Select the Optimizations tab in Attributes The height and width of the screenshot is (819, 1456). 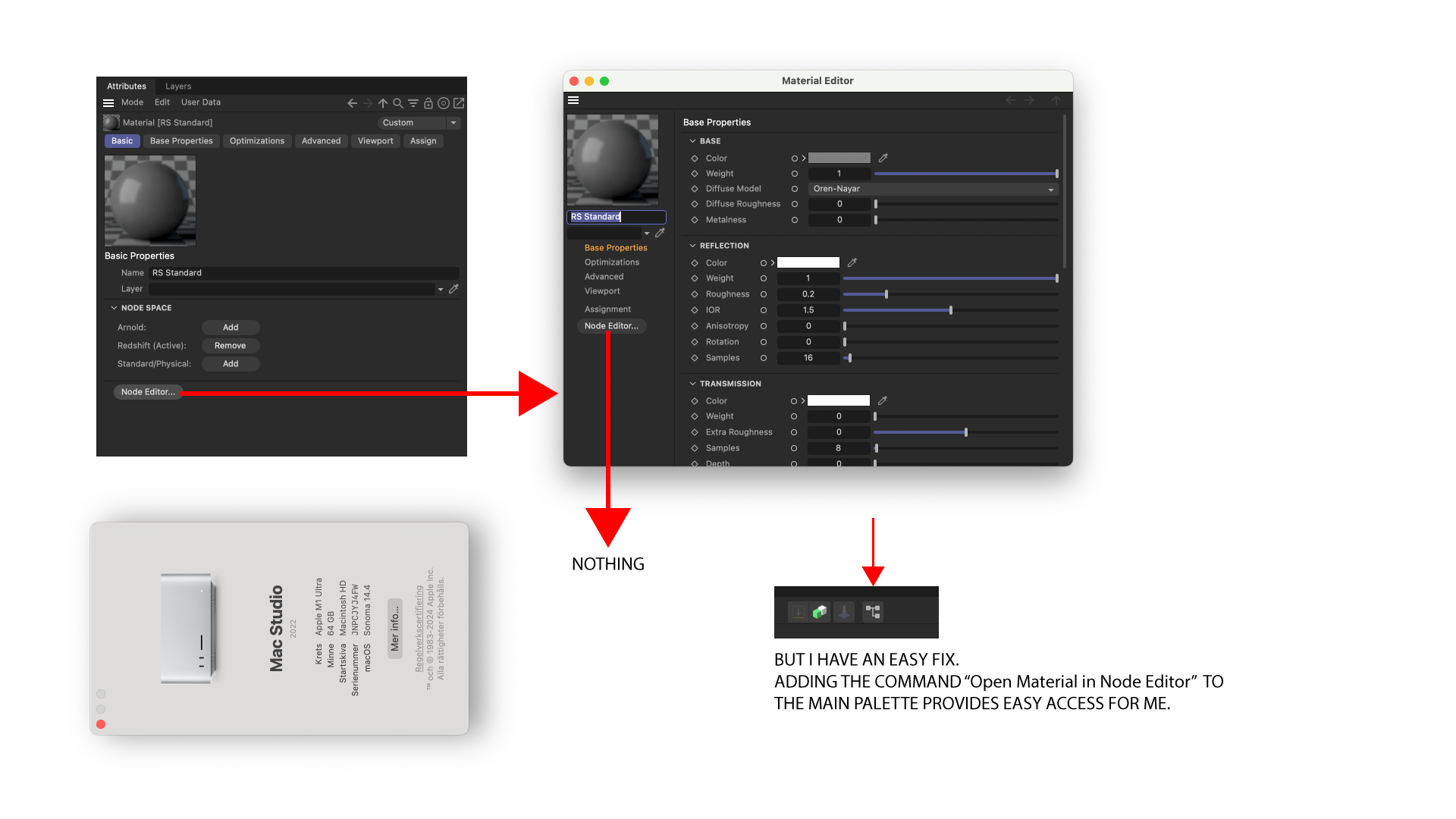coord(257,141)
